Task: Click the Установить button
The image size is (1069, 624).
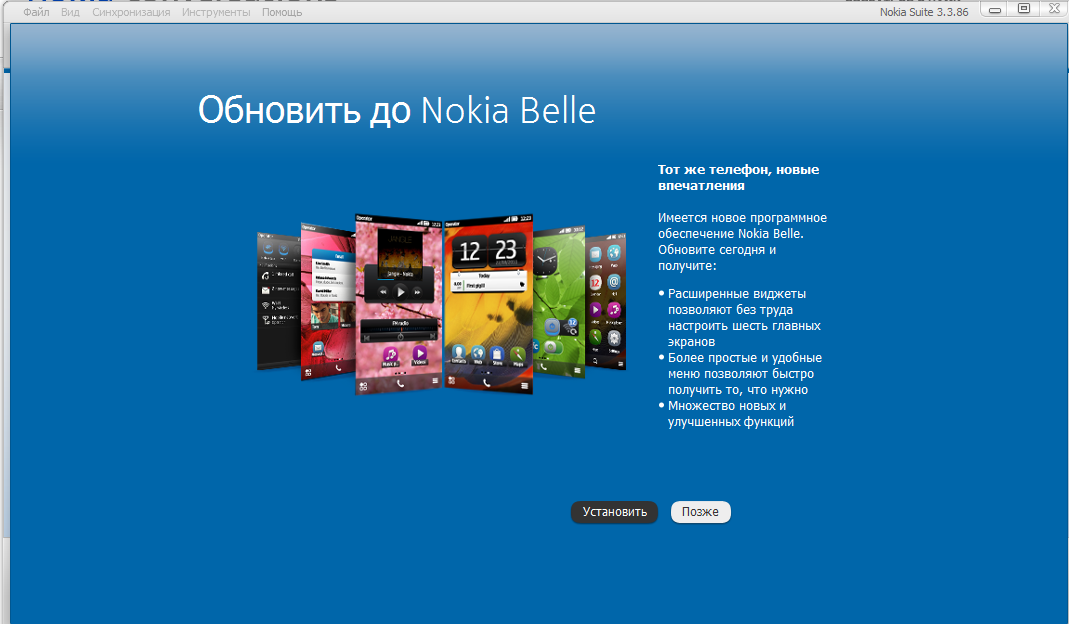Action: pyautogui.click(x=614, y=512)
